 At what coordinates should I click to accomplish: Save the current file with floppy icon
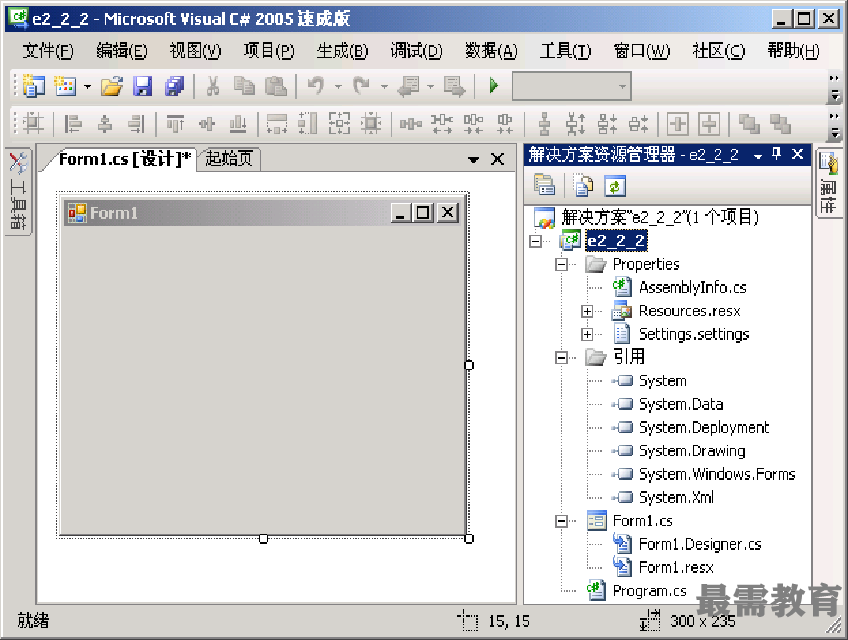click(143, 85)
